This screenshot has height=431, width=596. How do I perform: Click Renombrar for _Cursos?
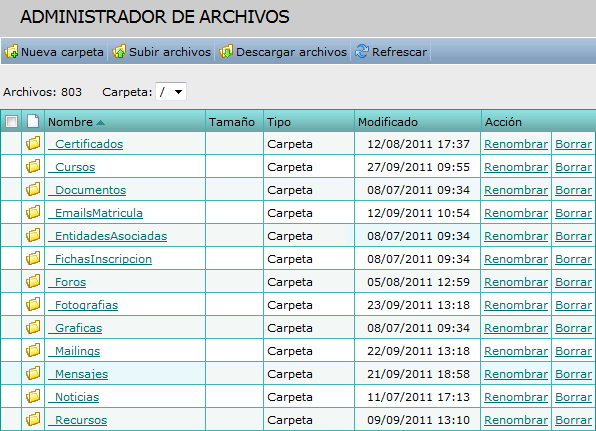pos(516,167)
